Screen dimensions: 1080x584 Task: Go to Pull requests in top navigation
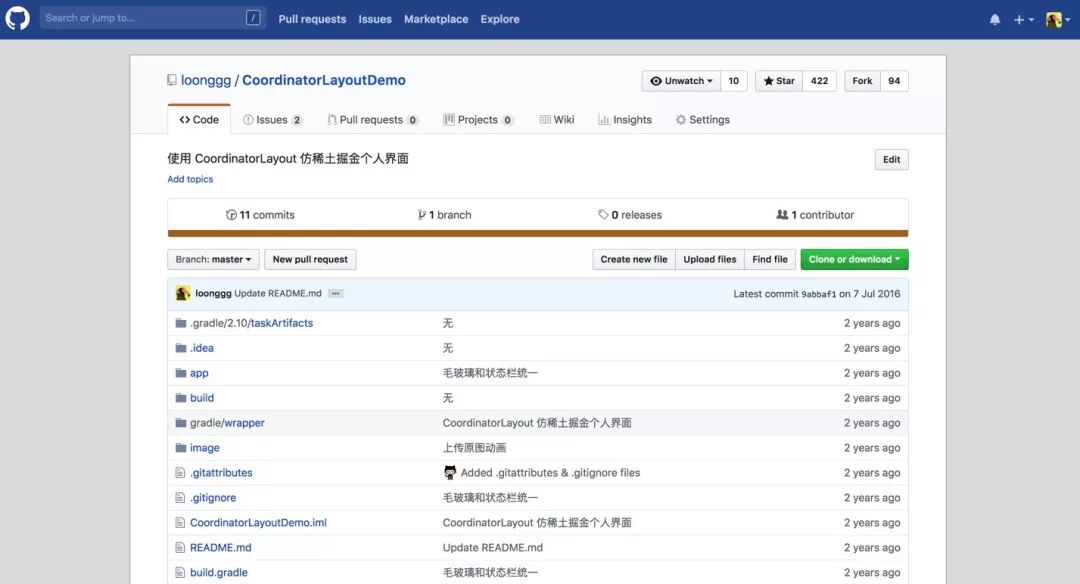tap(312, 19)
